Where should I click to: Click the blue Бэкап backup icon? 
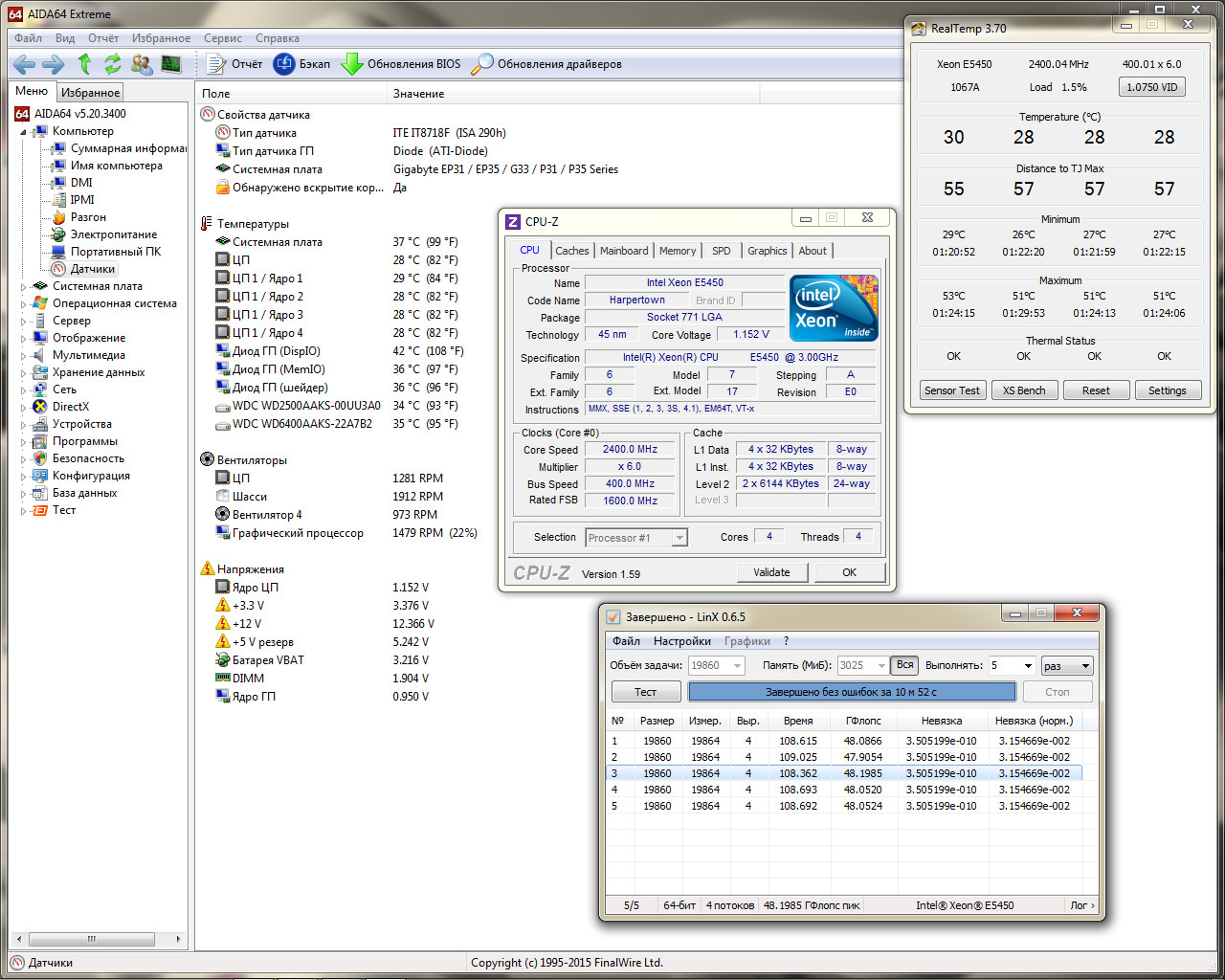click(284, 64)
